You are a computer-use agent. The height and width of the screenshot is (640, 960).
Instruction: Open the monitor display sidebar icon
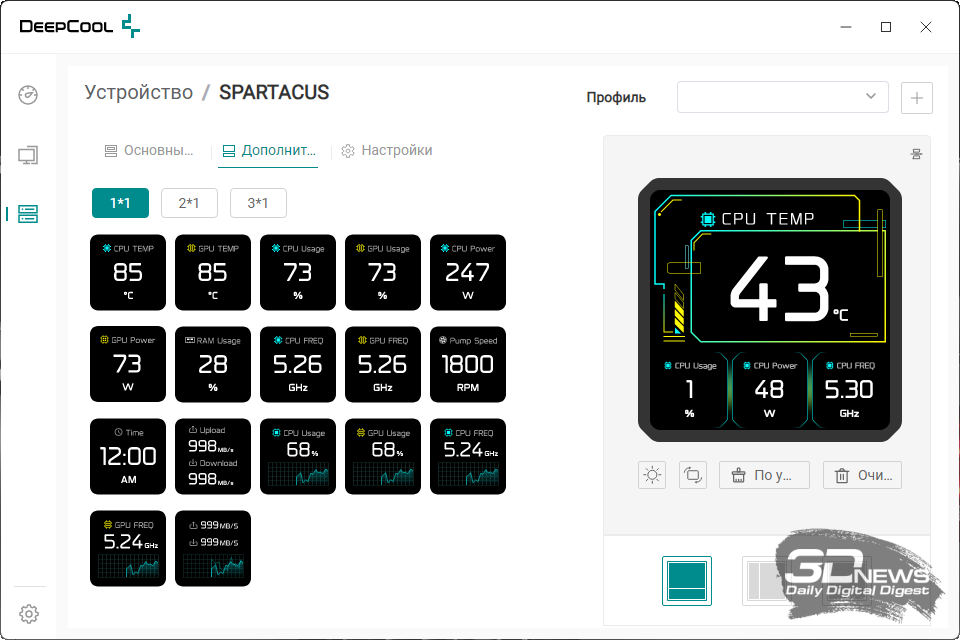[28, 155]
